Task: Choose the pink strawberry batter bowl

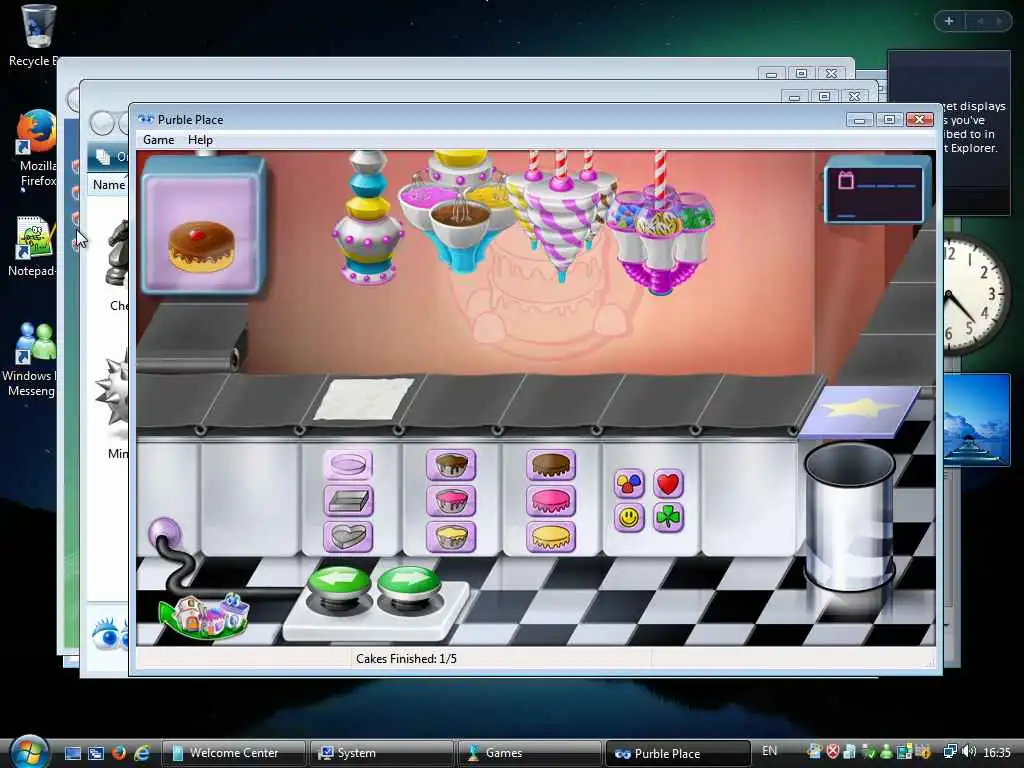Action: 451,501
